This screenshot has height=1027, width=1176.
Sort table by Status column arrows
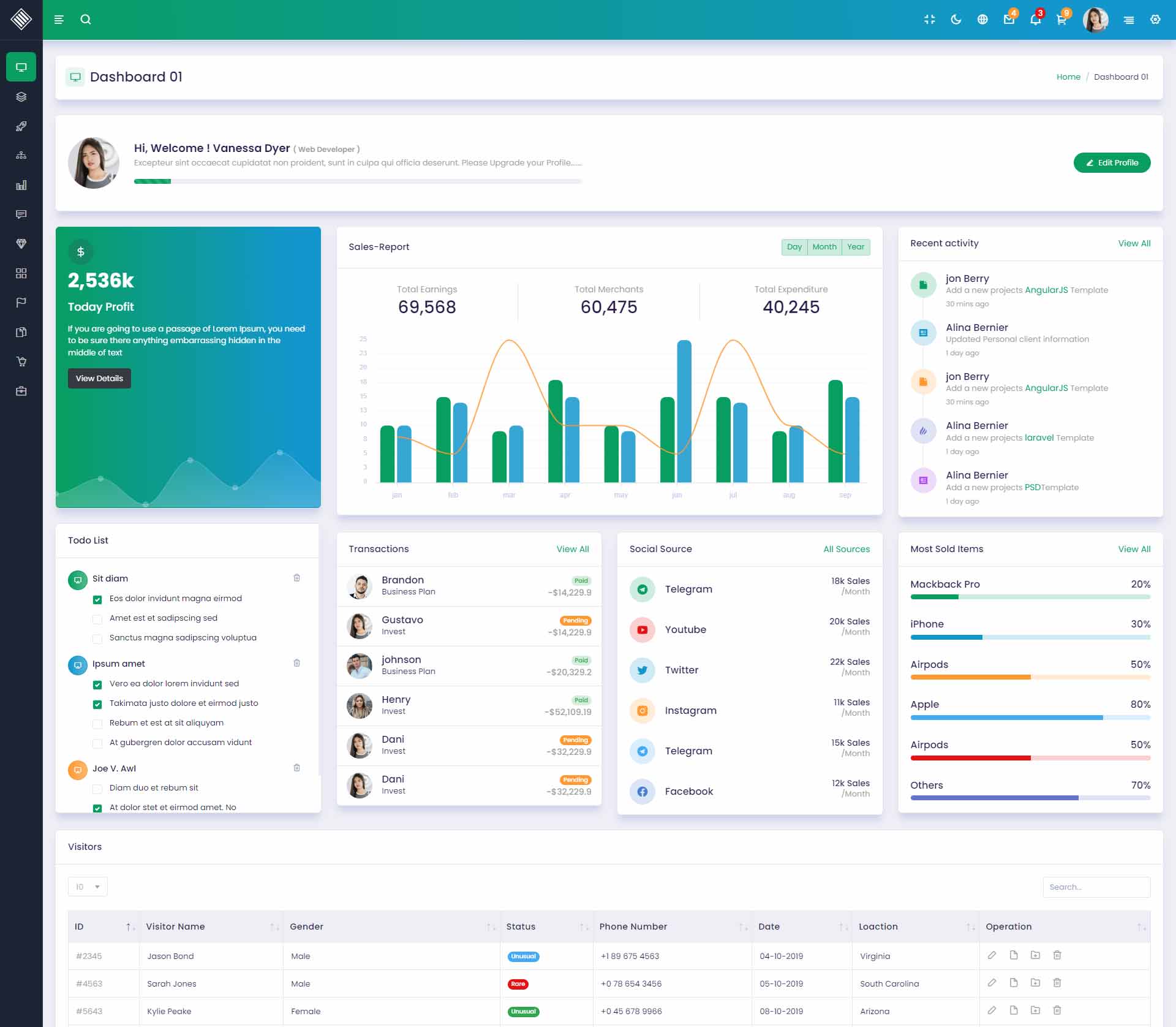click(584, 927)
